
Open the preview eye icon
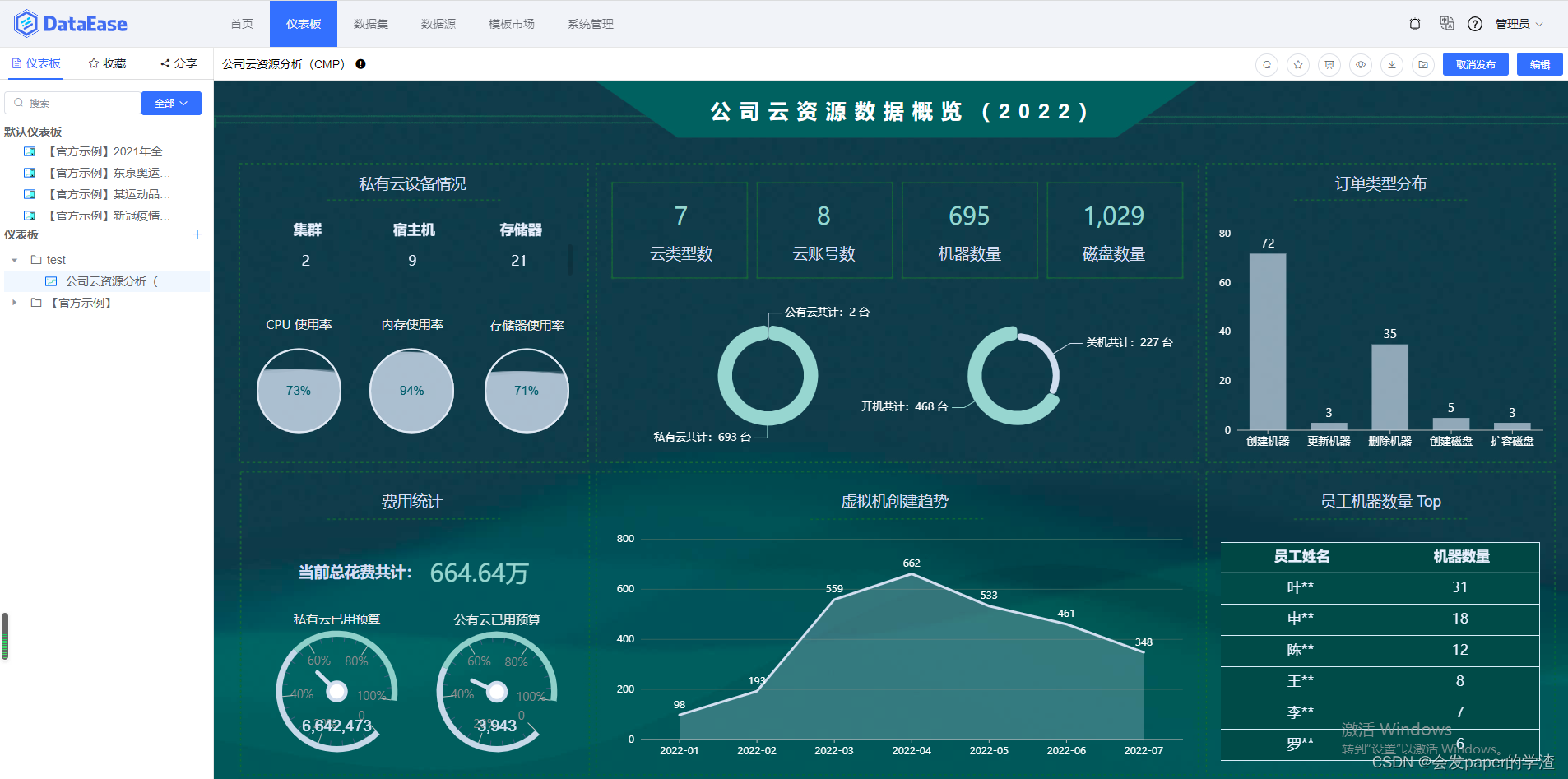[1362, 64]
